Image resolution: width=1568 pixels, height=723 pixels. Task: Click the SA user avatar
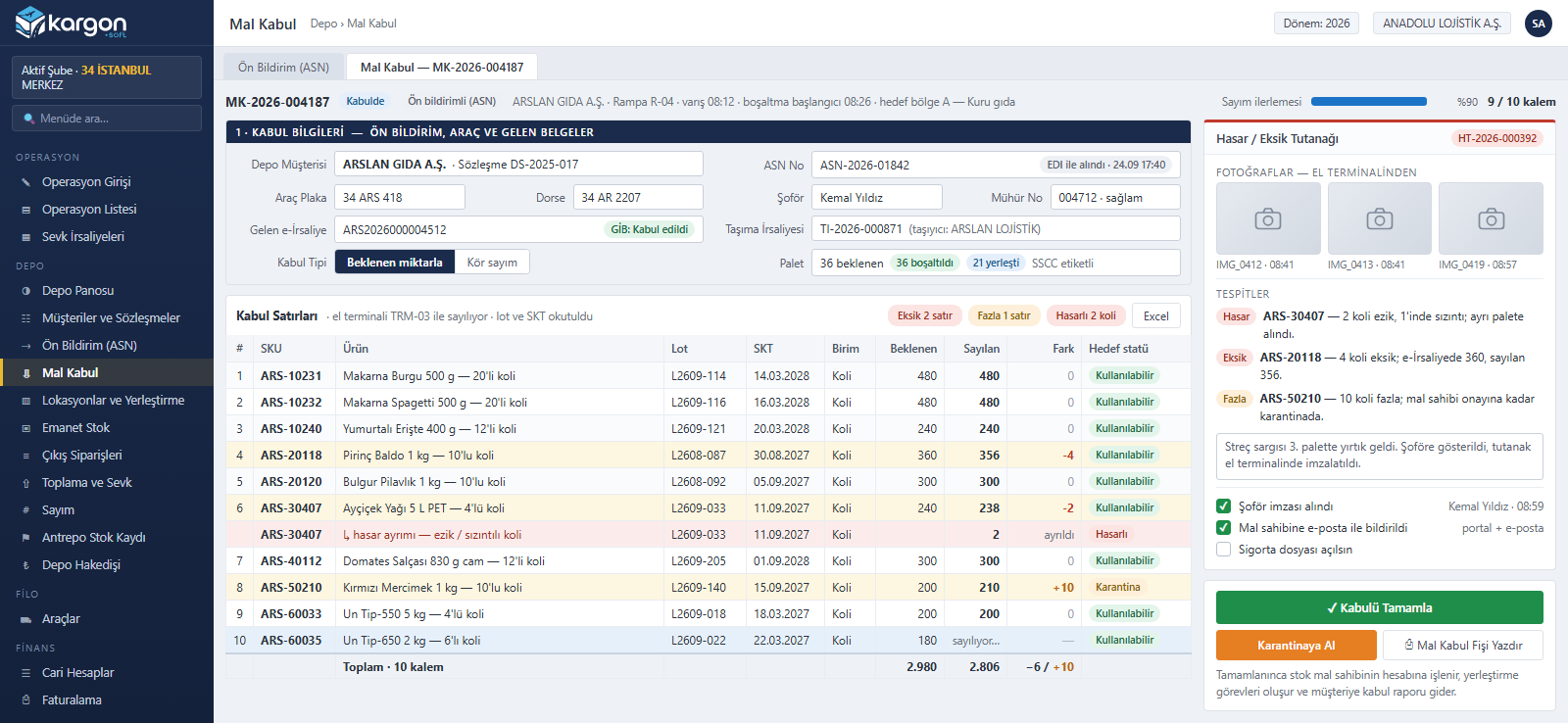pyautogui.click(x=1539, y=24)
